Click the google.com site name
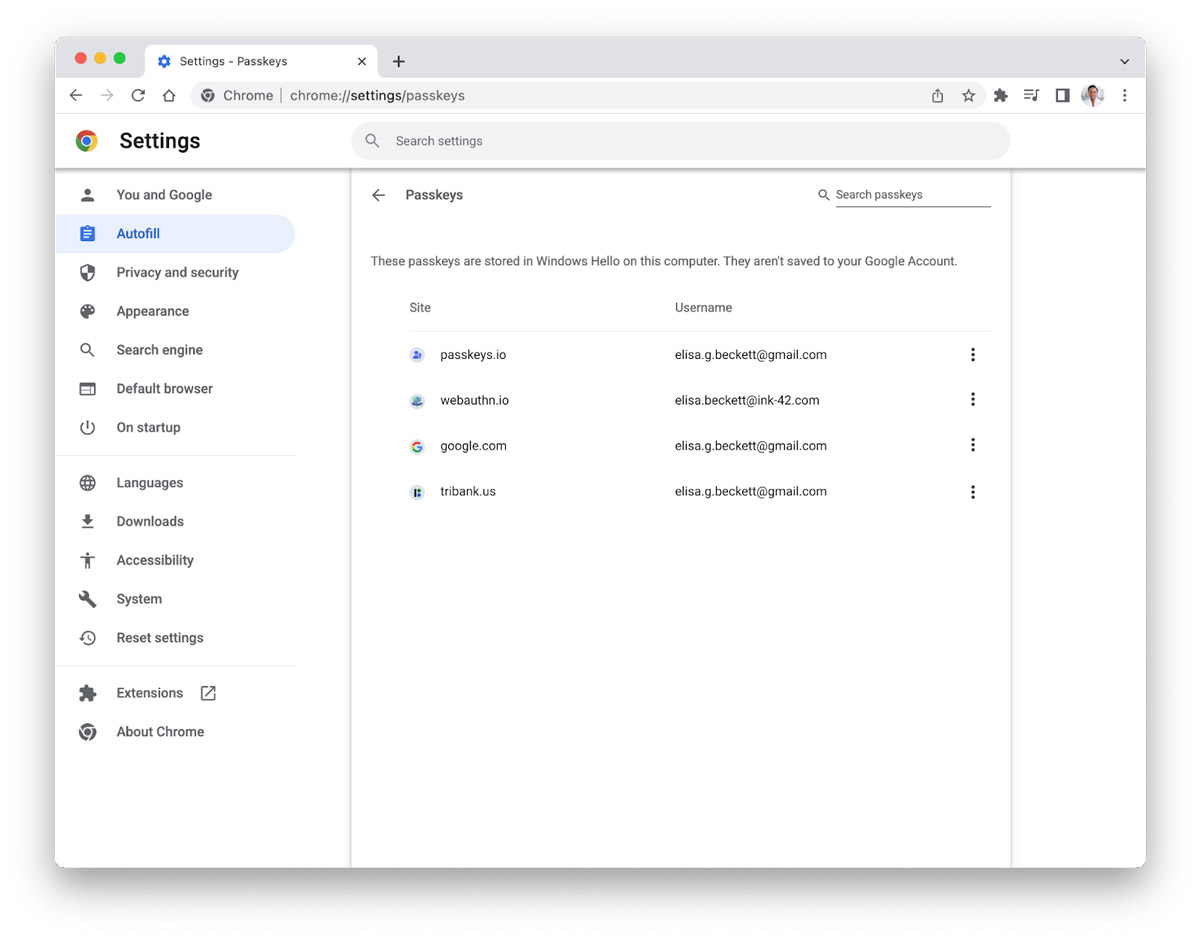 coord(473,446)
